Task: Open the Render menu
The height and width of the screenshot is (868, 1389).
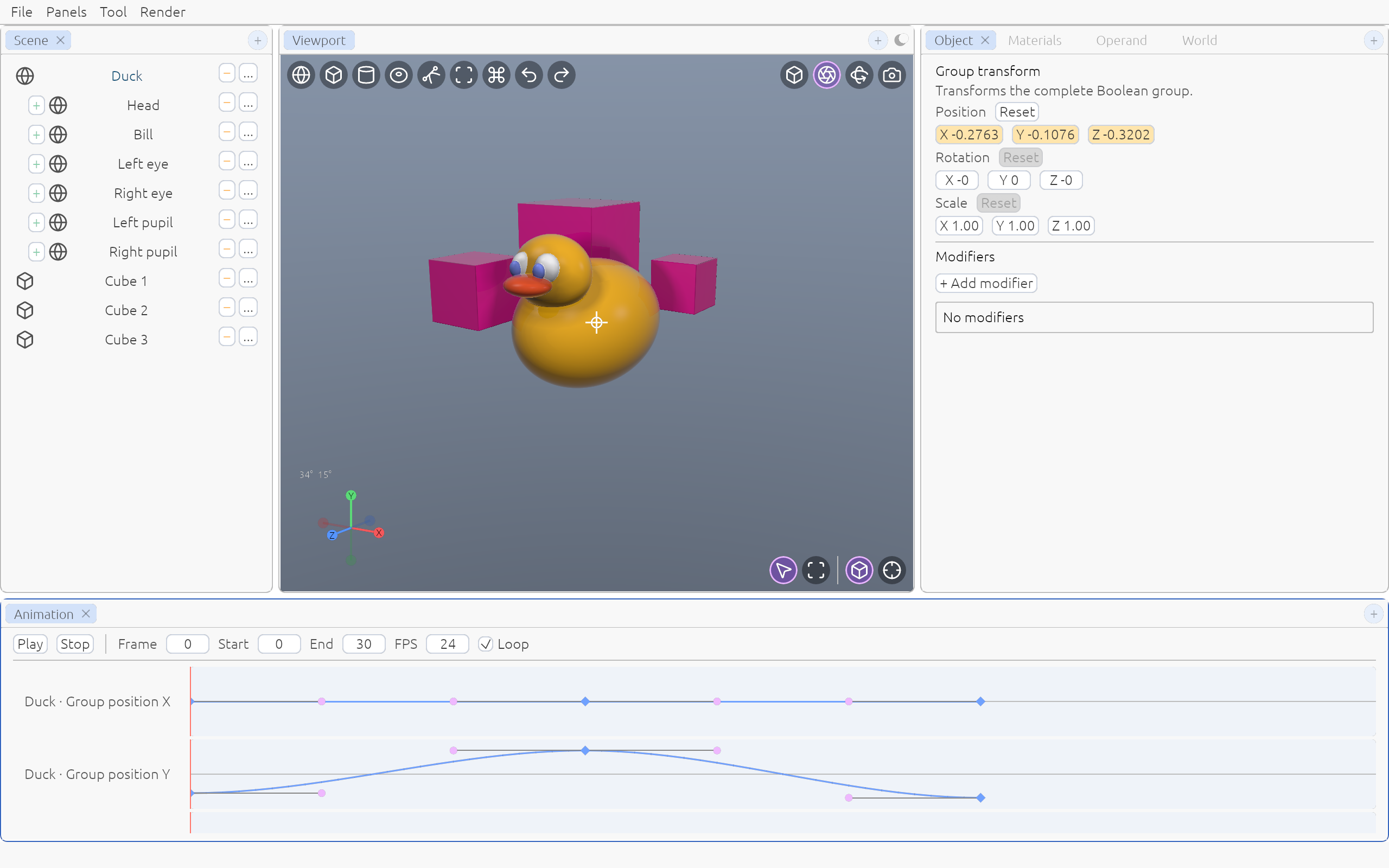Action: (162, 11)
